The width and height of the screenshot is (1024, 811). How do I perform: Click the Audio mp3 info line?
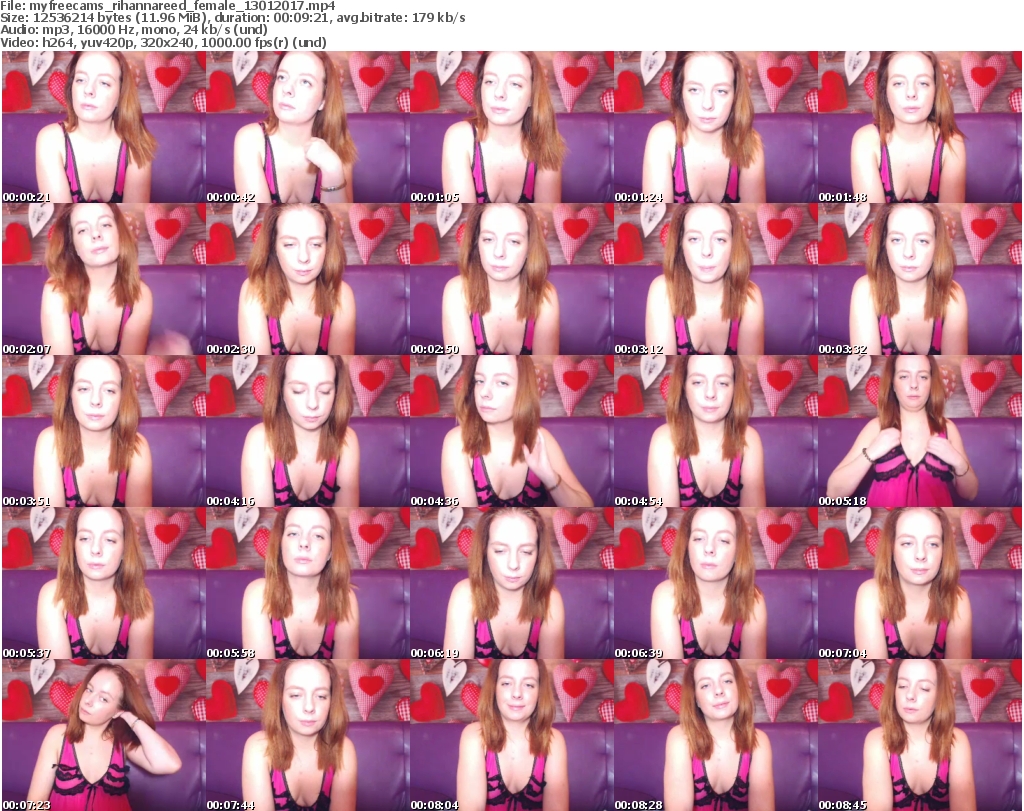134,29
